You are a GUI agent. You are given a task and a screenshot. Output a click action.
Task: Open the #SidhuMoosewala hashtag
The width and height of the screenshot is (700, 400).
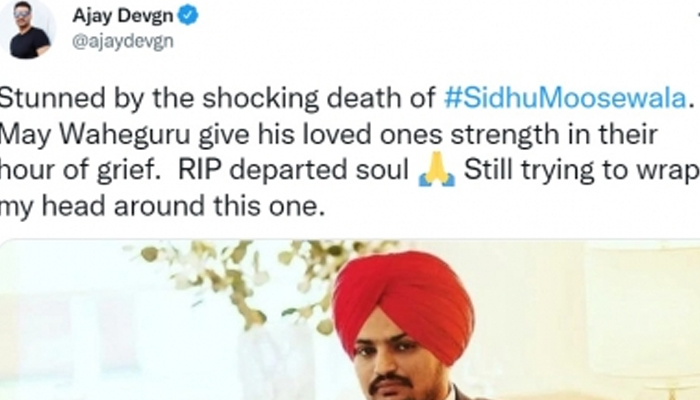(x=566, y=98)
